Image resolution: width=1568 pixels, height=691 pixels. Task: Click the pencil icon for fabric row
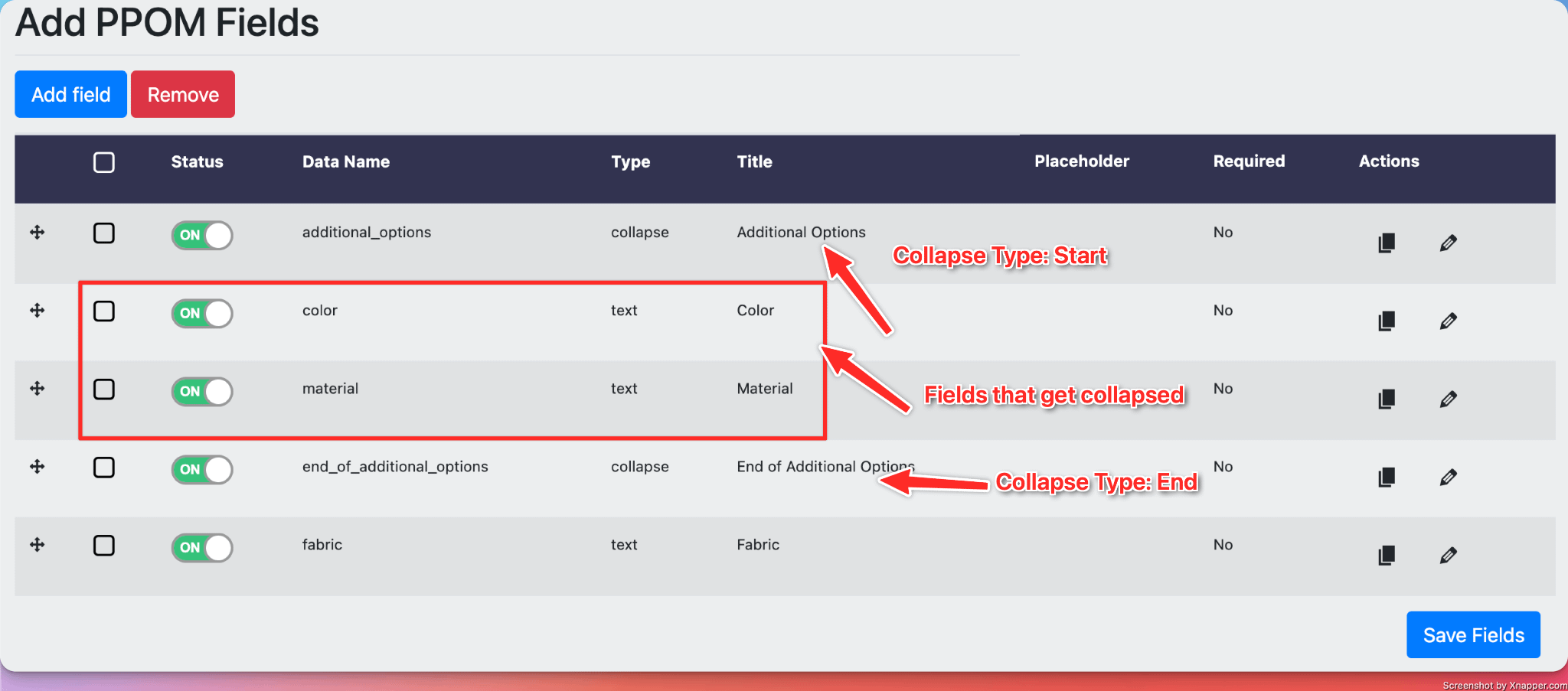[1448, 556]
